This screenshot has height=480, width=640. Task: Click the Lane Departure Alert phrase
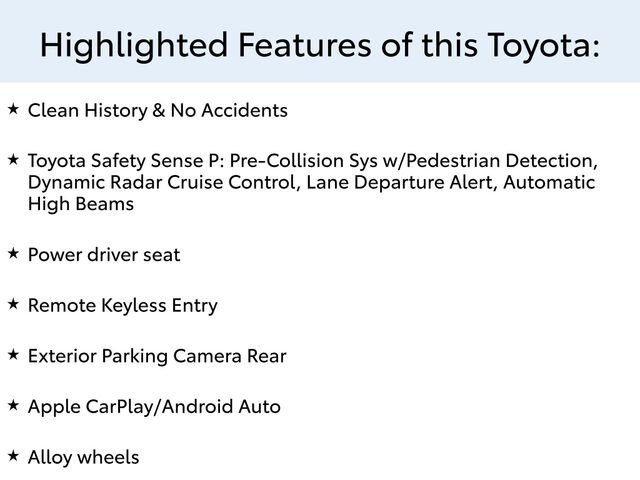tap(402, 182)
